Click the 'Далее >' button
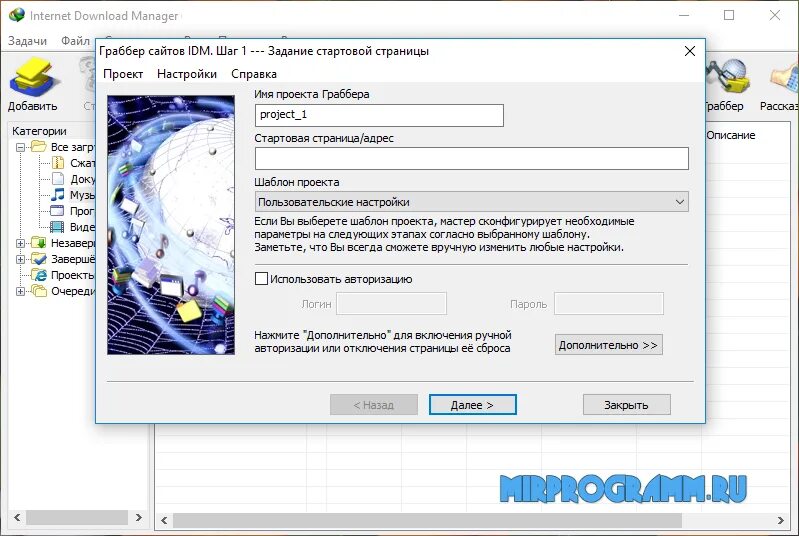This screenshot has height=536, width=799. [x=472, y=405]
